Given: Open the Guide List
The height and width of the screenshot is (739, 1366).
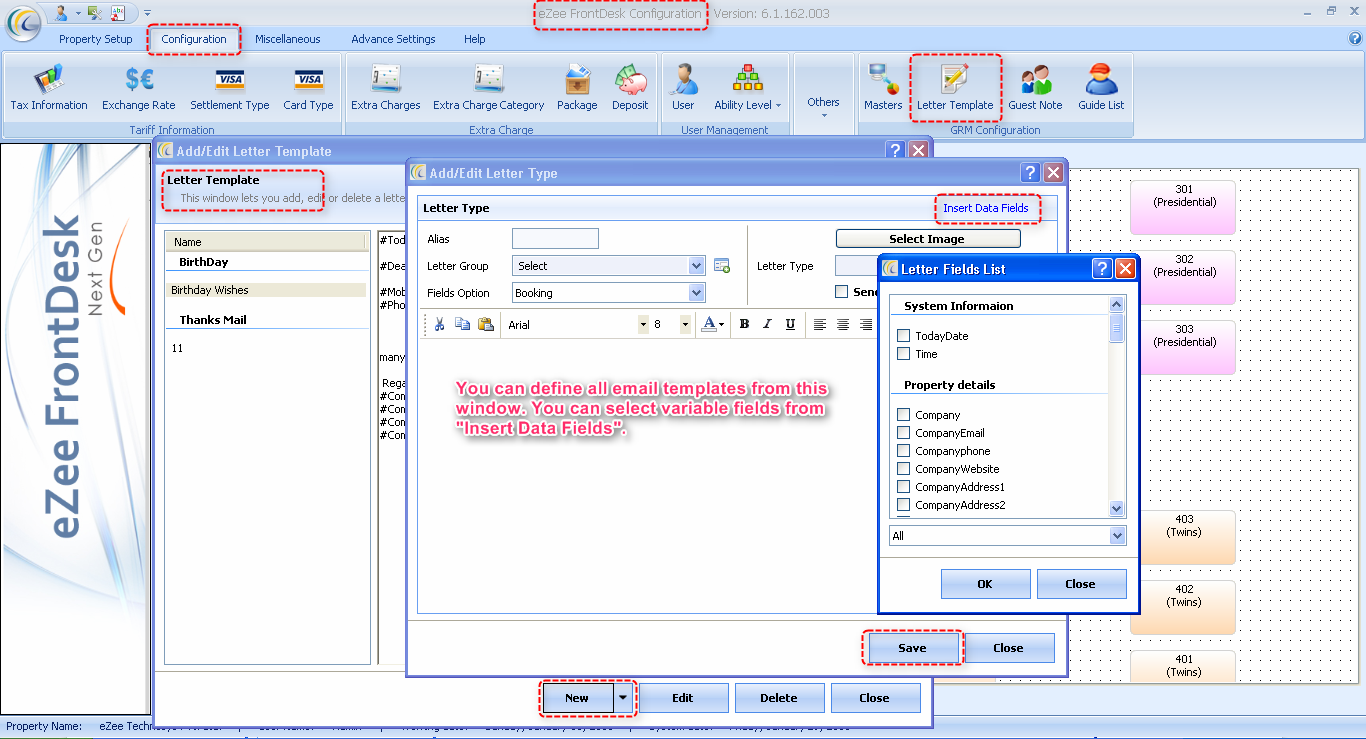Looking at the screenshot, I should tap(1101, 87).
